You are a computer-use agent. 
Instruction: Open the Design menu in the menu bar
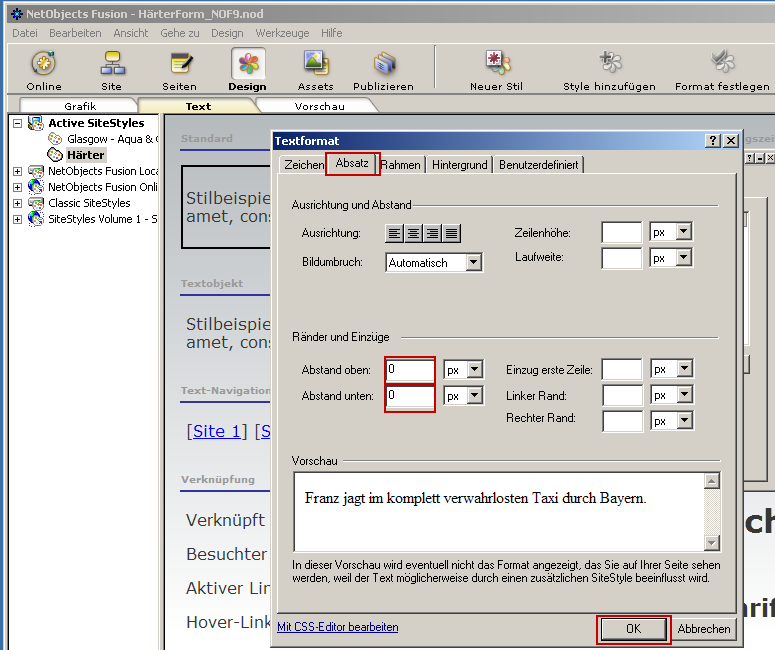(x=227, y=33)
